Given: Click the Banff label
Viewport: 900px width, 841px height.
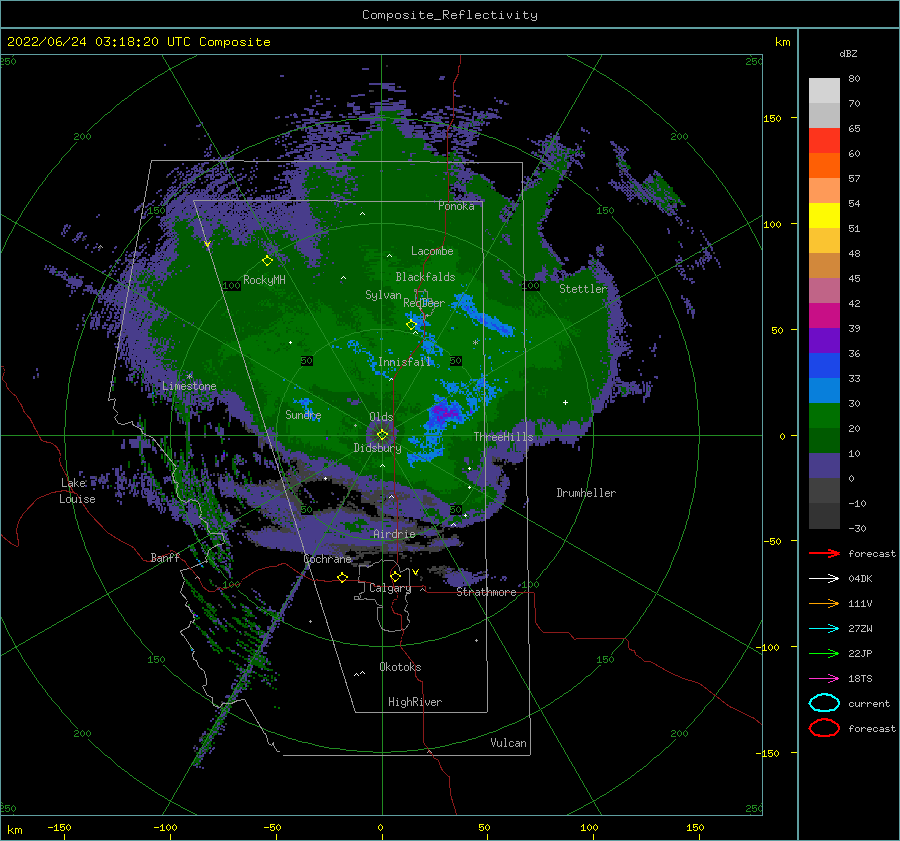Looking at the screenshot, I should click(x=165, y=557).
